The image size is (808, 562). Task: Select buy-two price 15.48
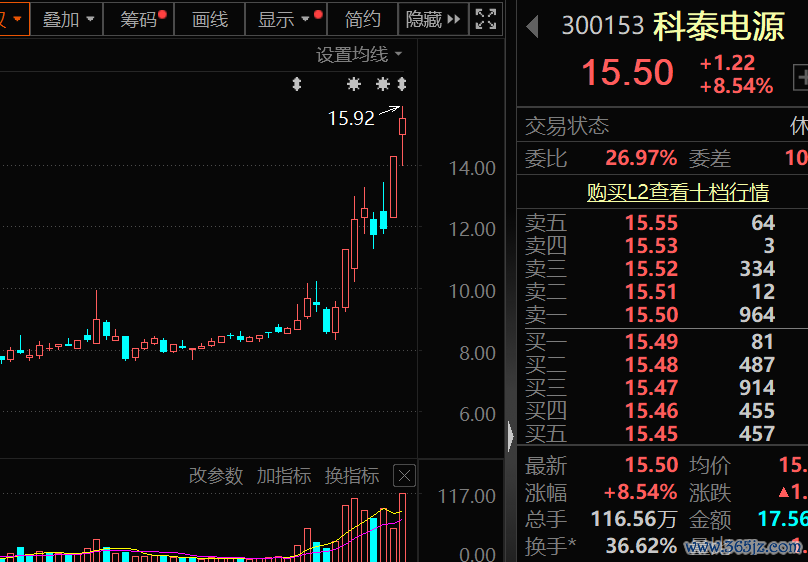(x=651, y=365)
